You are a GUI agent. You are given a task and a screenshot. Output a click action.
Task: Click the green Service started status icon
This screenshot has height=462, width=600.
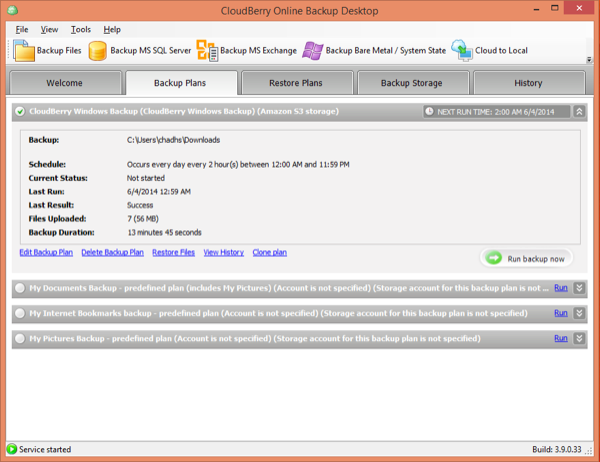[12, 449]
